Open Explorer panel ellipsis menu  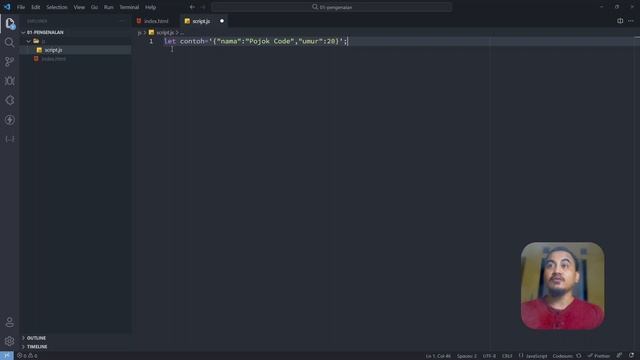point(122,21)
